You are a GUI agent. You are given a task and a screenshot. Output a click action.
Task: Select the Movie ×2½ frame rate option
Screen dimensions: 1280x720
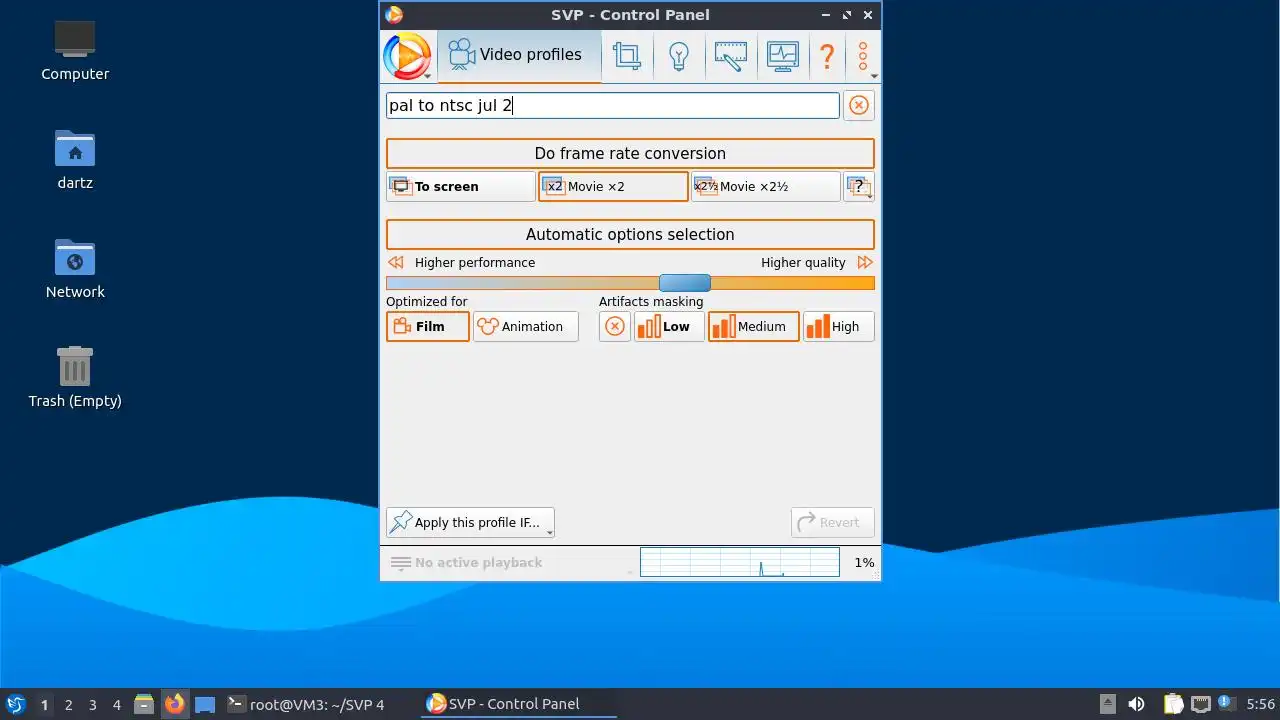pyautogui.click(x=765, y=186)
